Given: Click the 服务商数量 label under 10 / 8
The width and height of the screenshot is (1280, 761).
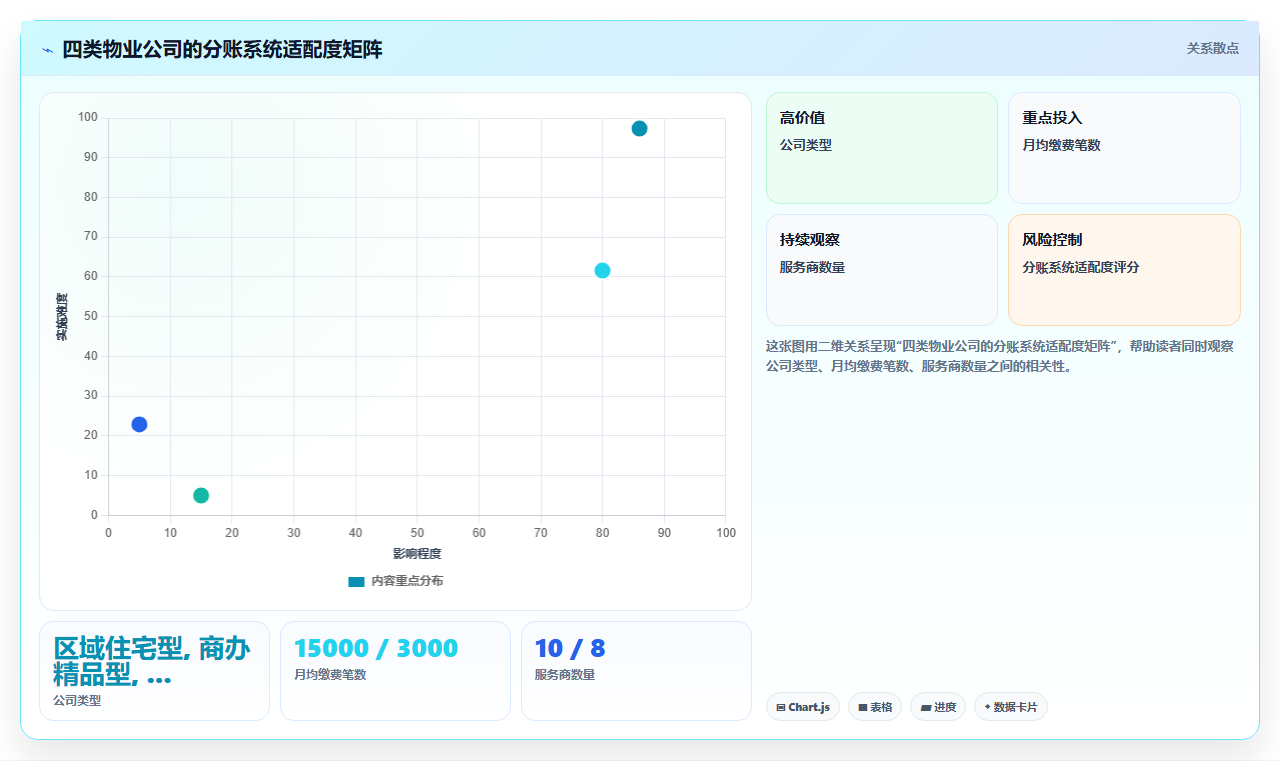Looking at the screenshot, I should (x=565, y=675).
